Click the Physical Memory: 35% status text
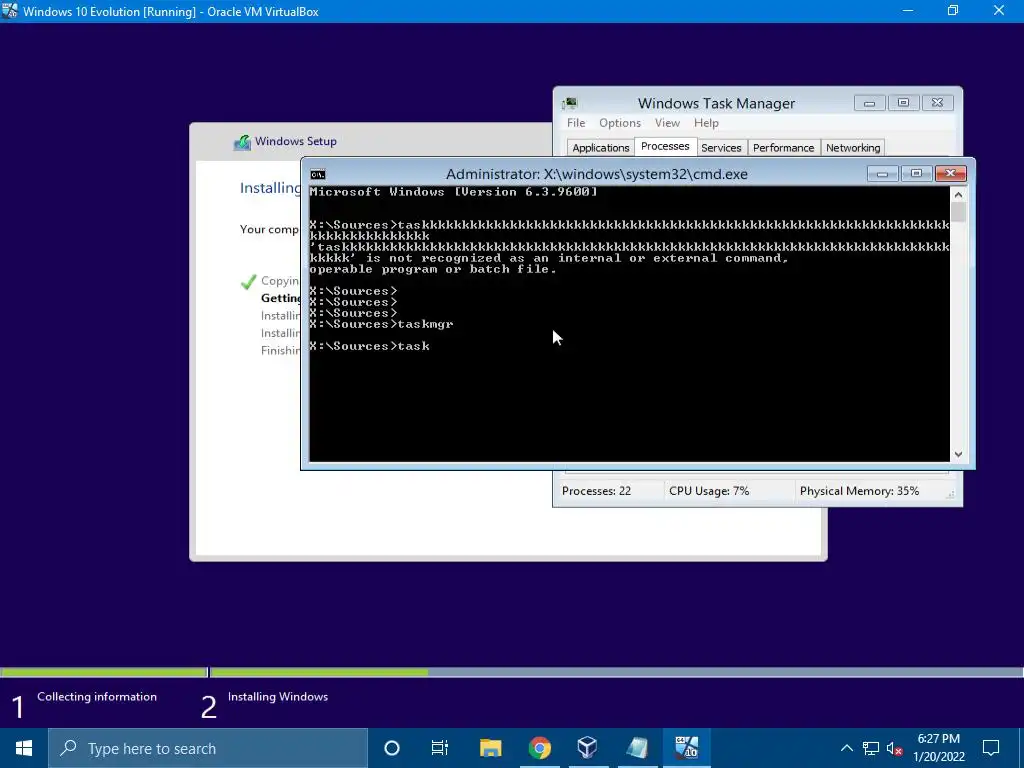The width and height of the screenshot is (1024, 768). [859, 491]
